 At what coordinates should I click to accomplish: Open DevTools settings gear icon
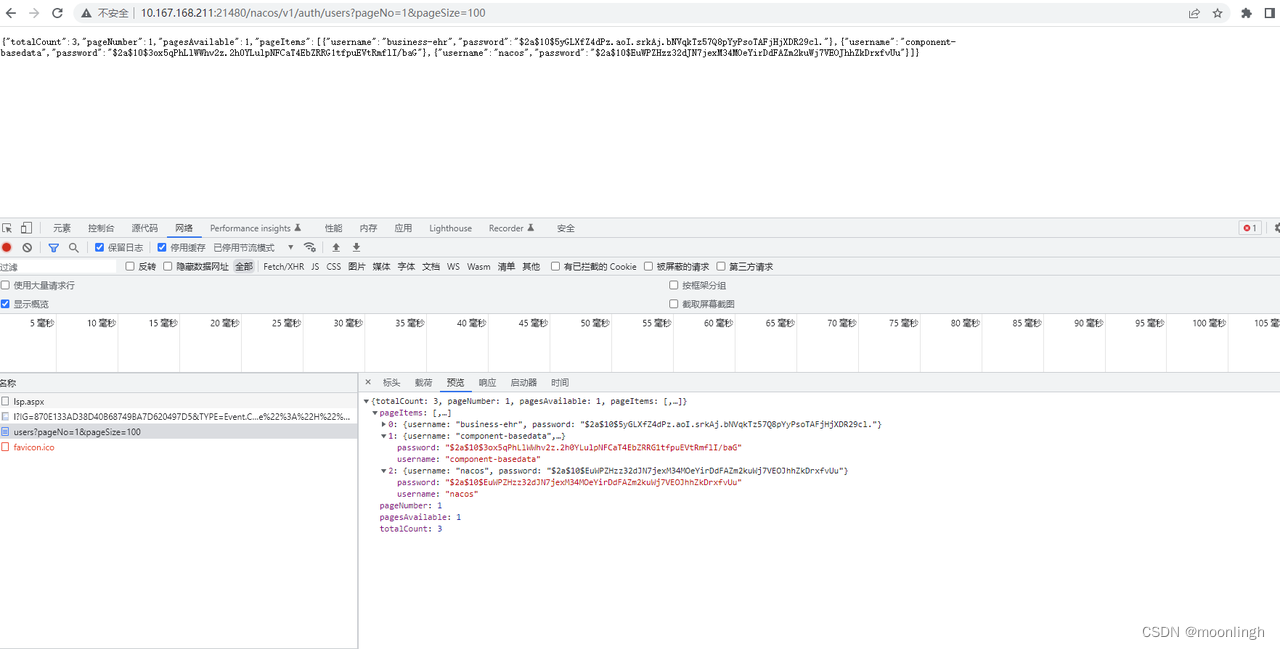point(1275,228)
